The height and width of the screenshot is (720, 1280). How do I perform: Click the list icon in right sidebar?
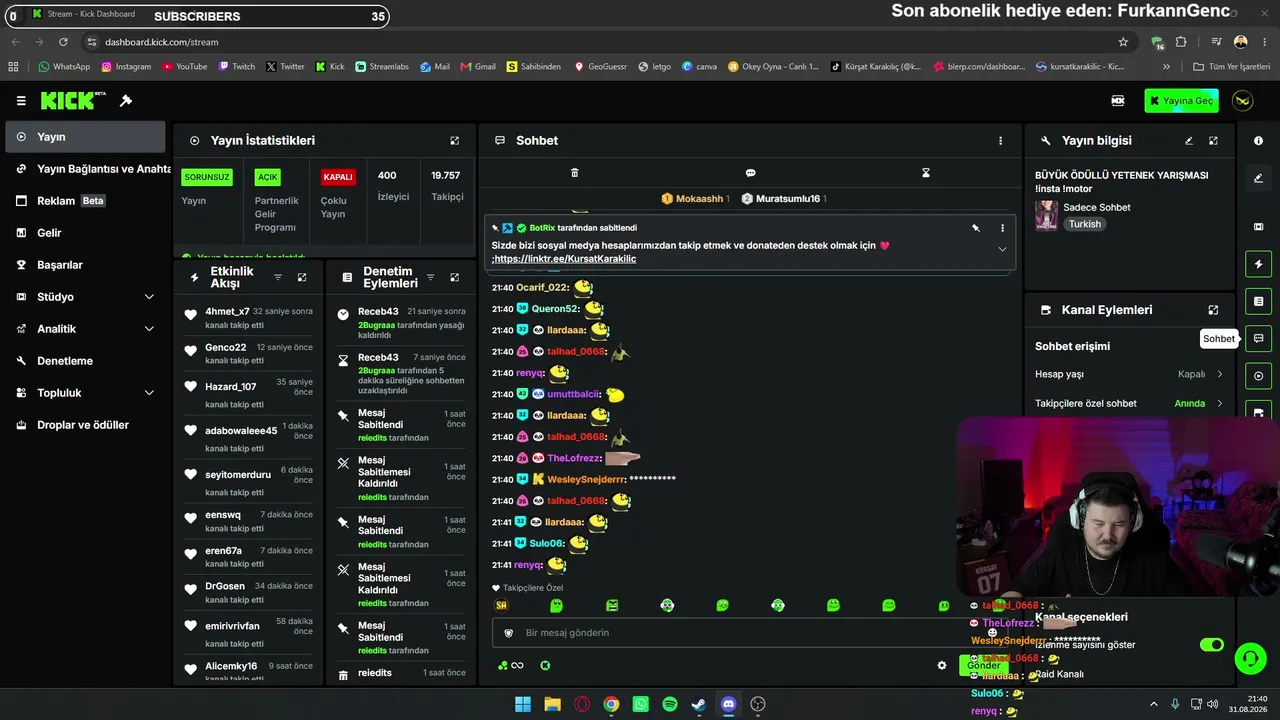(1258, 302)
